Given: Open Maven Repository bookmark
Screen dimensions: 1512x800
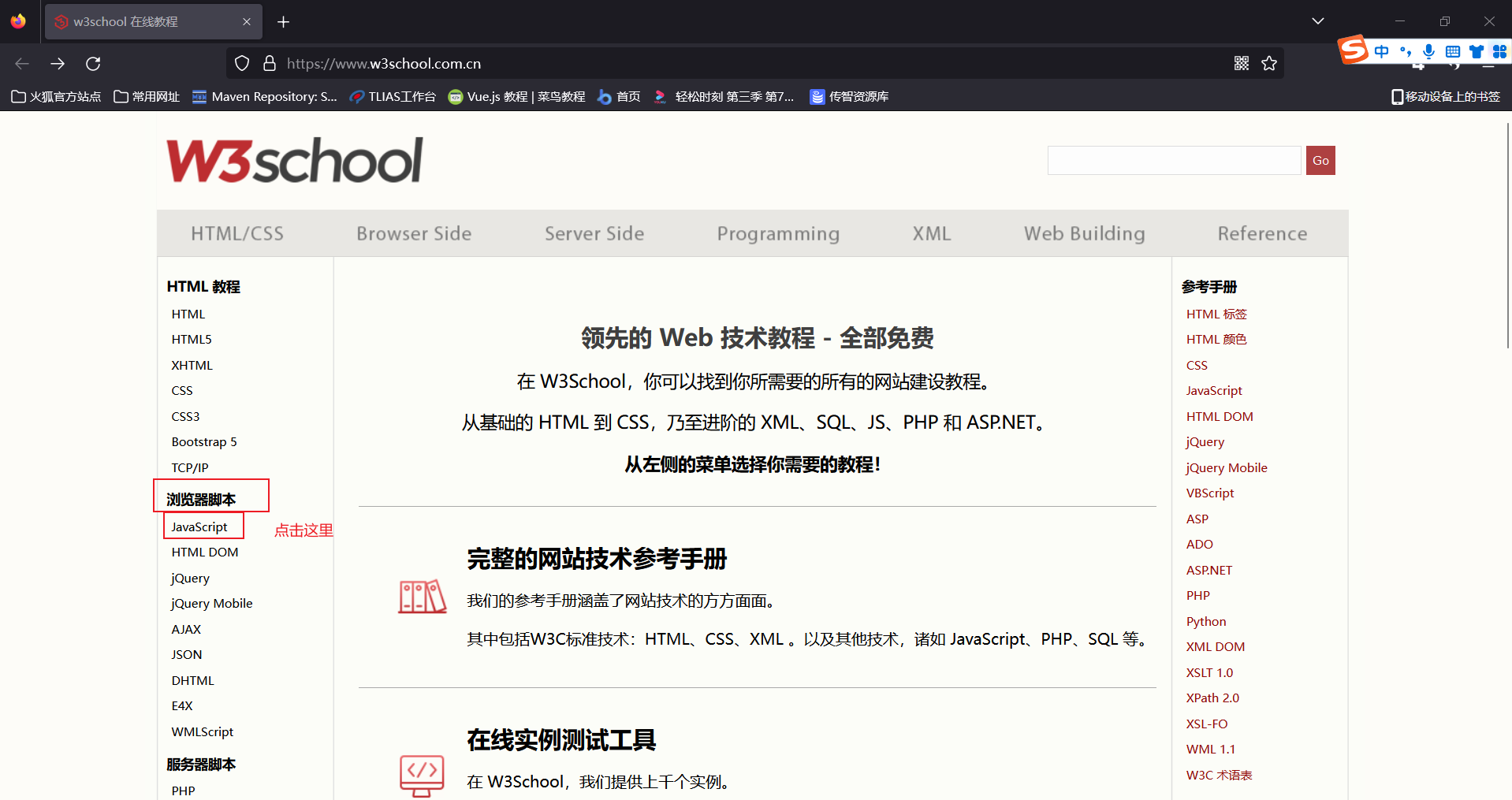Looking at the screenshot, I should [265, 97].
